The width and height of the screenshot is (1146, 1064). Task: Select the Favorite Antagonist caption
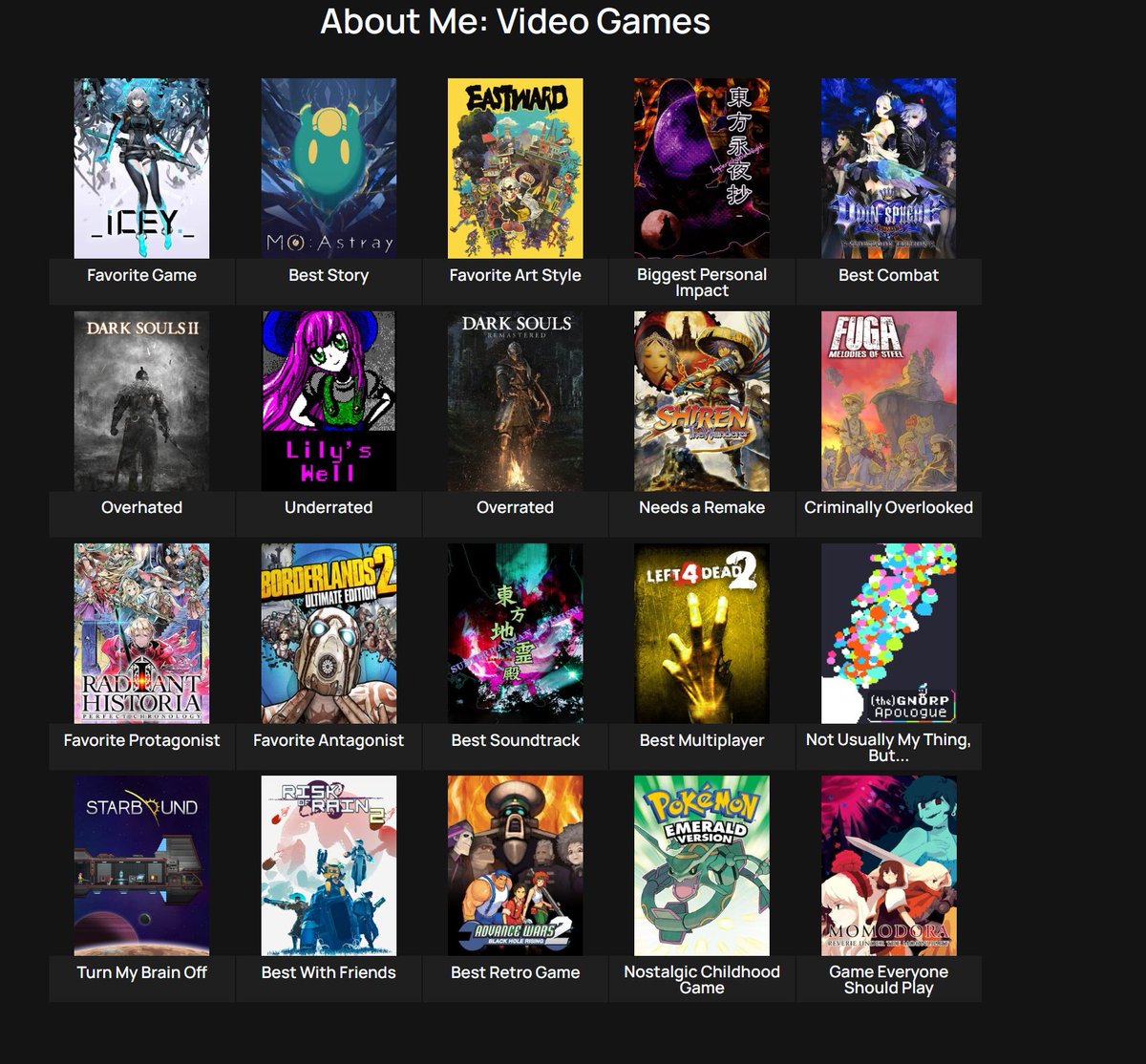(329, 740)
